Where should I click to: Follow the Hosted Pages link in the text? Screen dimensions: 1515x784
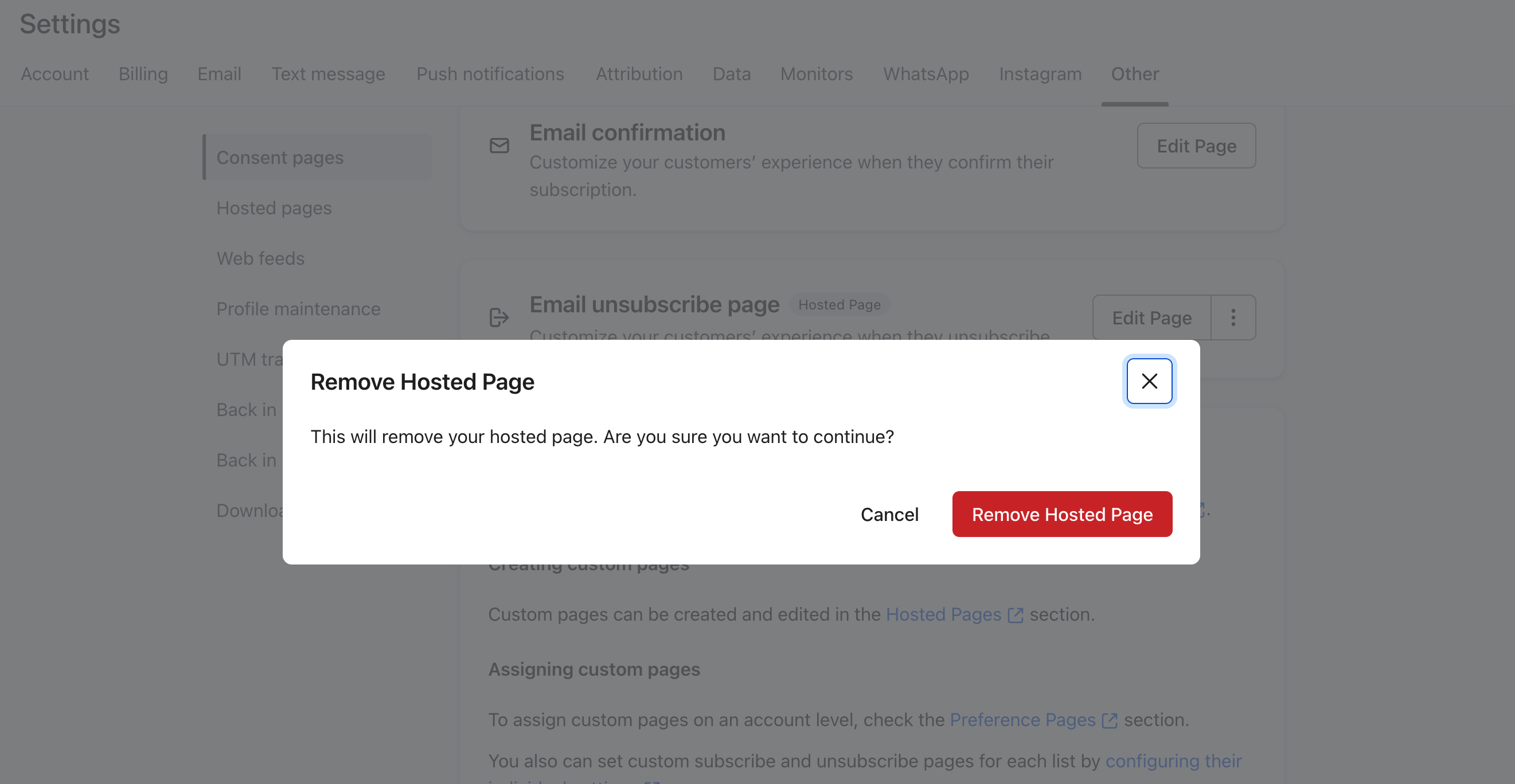coord(943,615)
